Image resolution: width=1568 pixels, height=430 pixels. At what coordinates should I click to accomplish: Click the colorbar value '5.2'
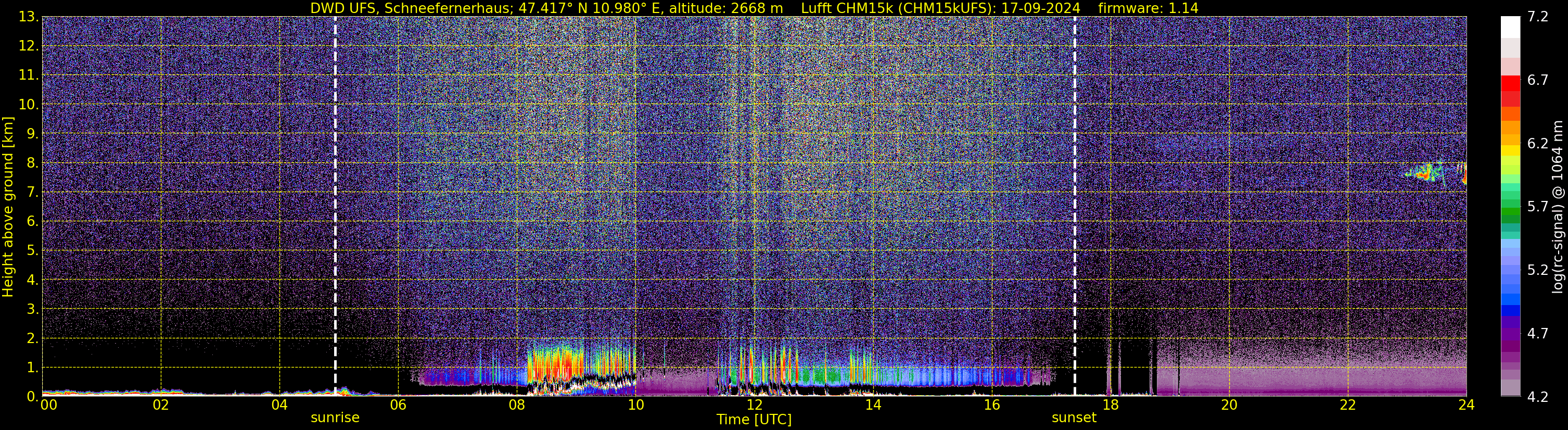click(1538, 270)
